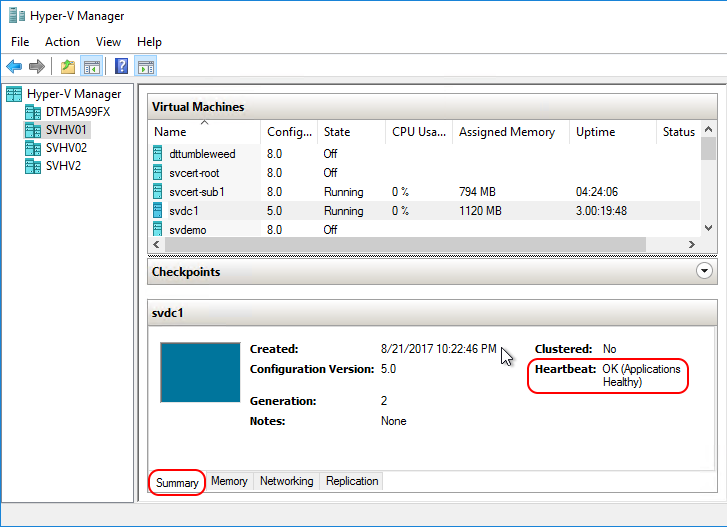This screenshot has width=727, height=527.
Task: Click the SVHV2 server icon
Action: (x=33, y=166)
